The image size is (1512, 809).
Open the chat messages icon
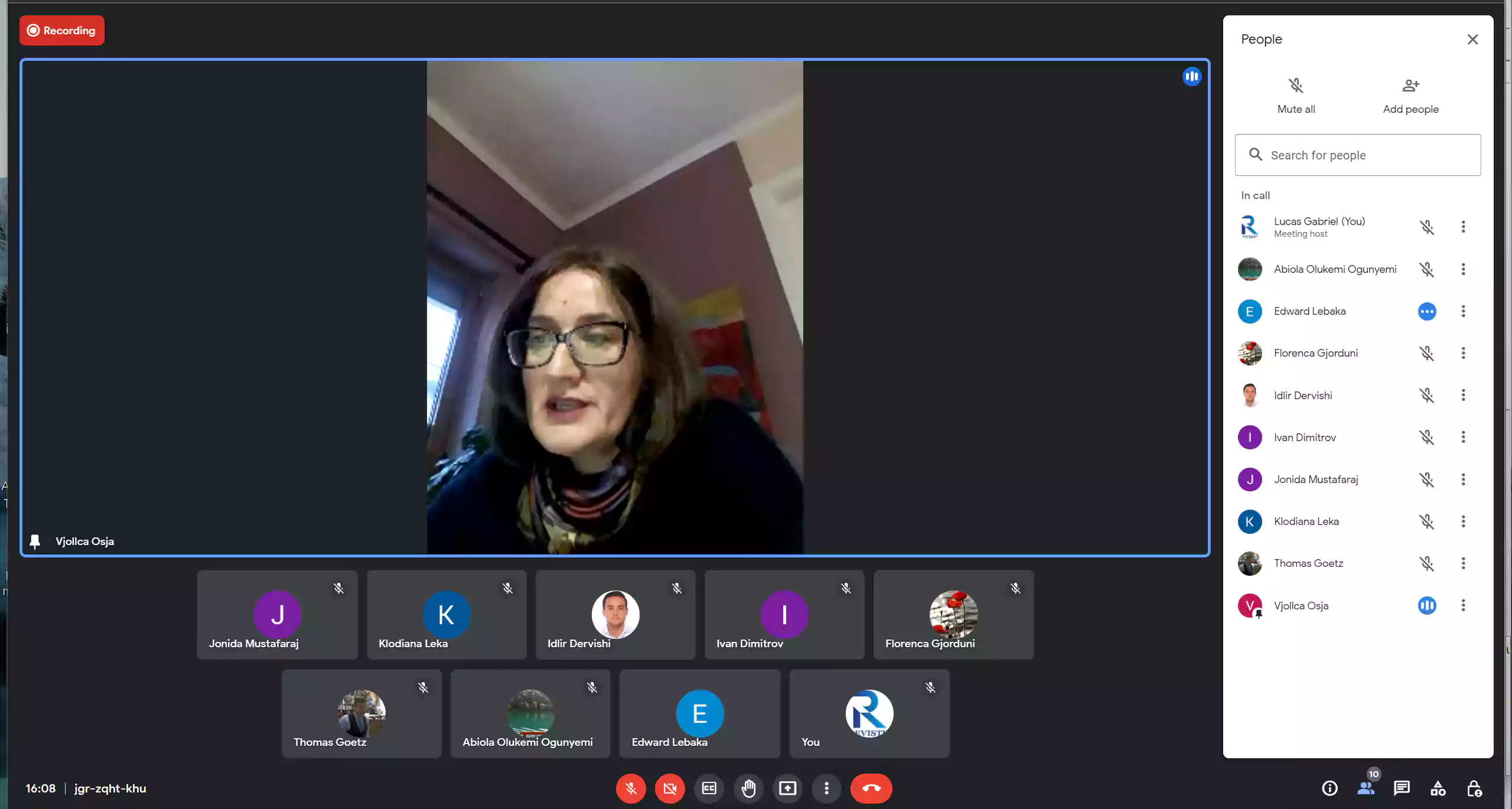(1402, 788)
